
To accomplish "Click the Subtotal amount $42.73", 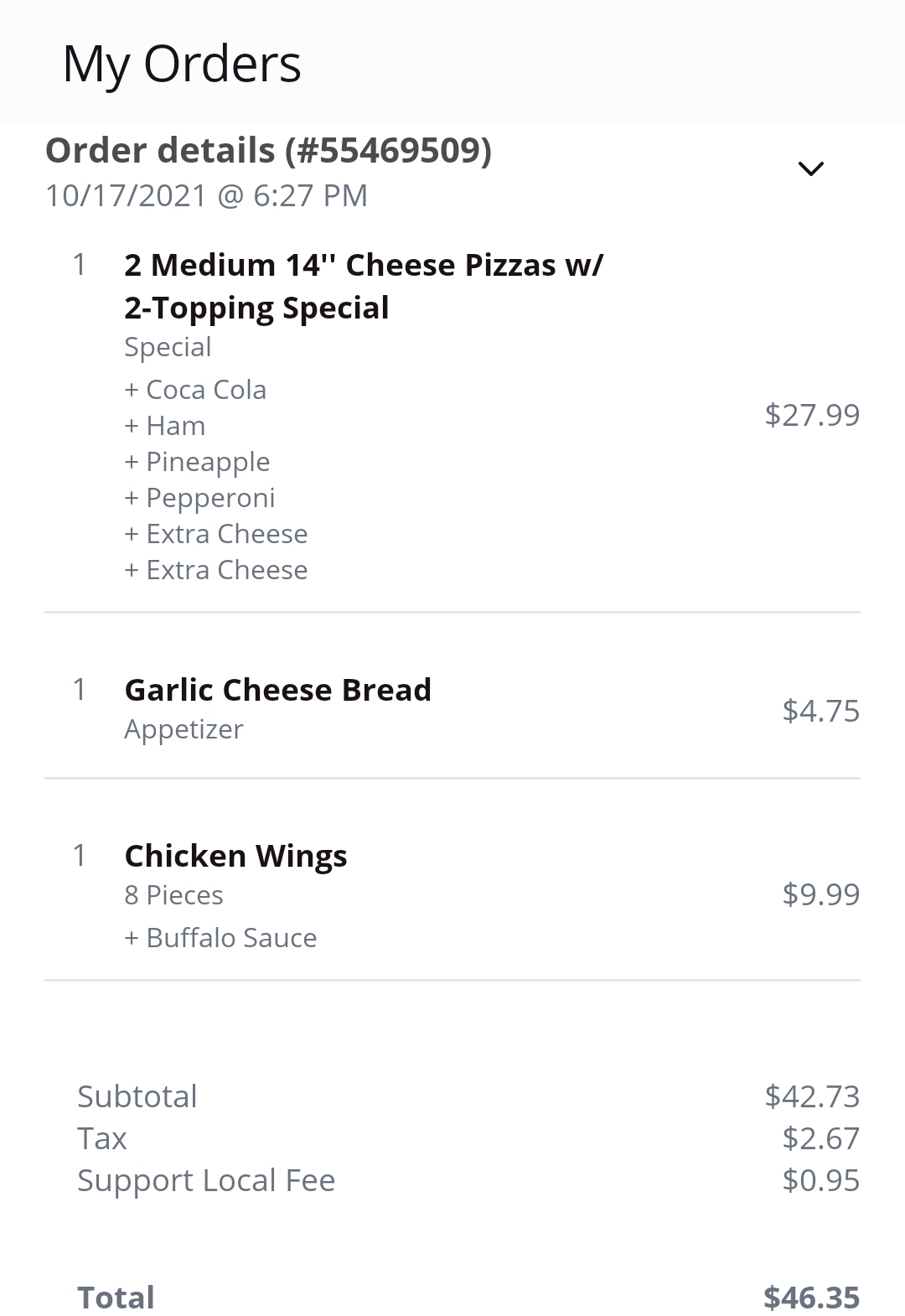I will point(811,1096).
